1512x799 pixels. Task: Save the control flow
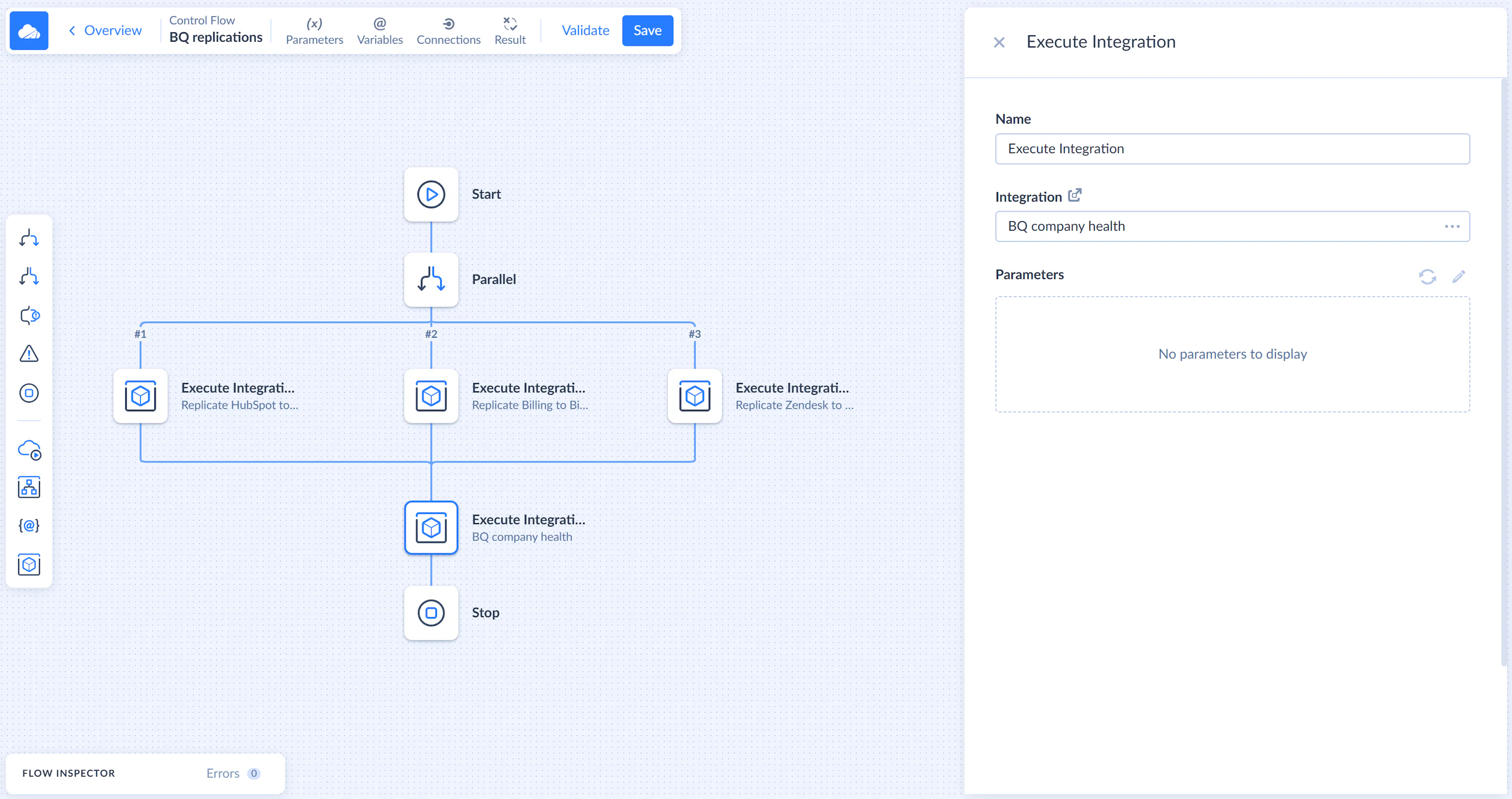[647, 31]
